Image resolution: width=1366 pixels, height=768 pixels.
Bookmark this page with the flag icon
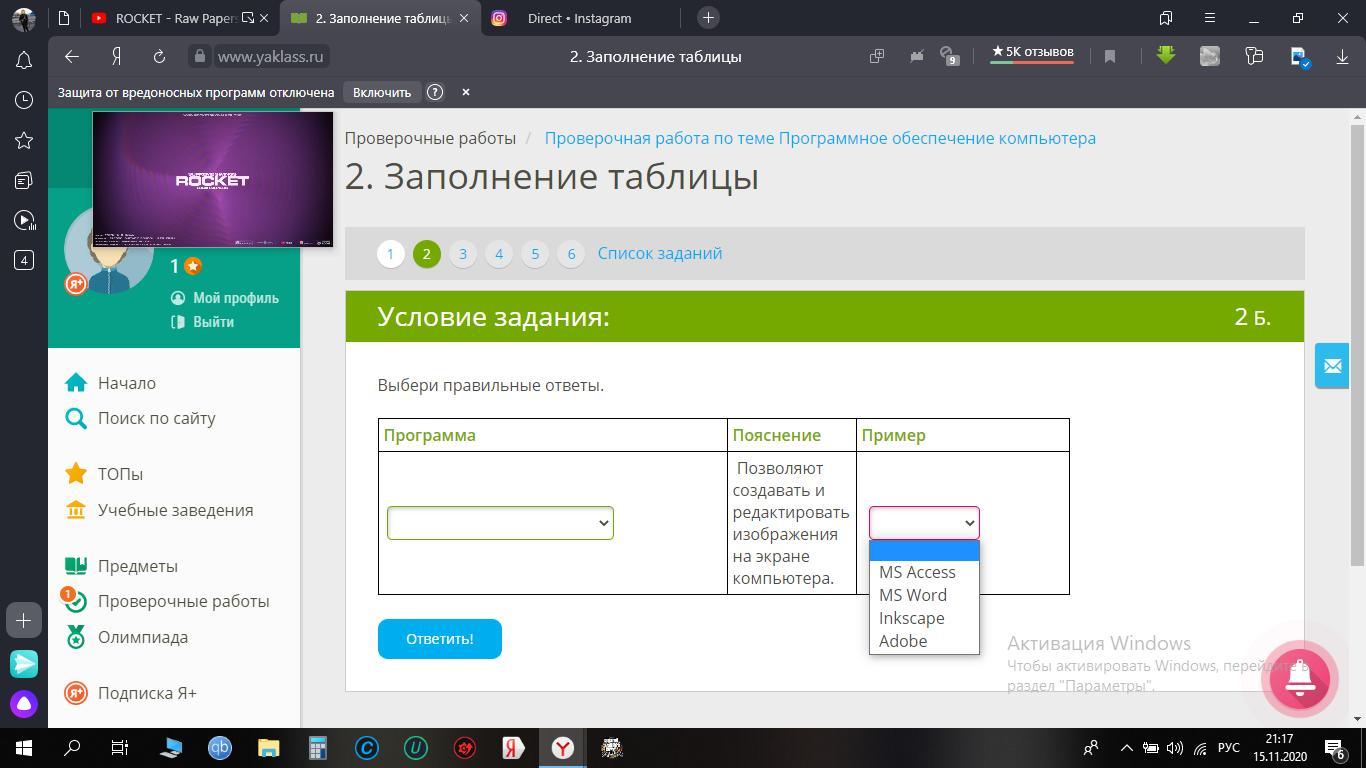pos(1109,57)
